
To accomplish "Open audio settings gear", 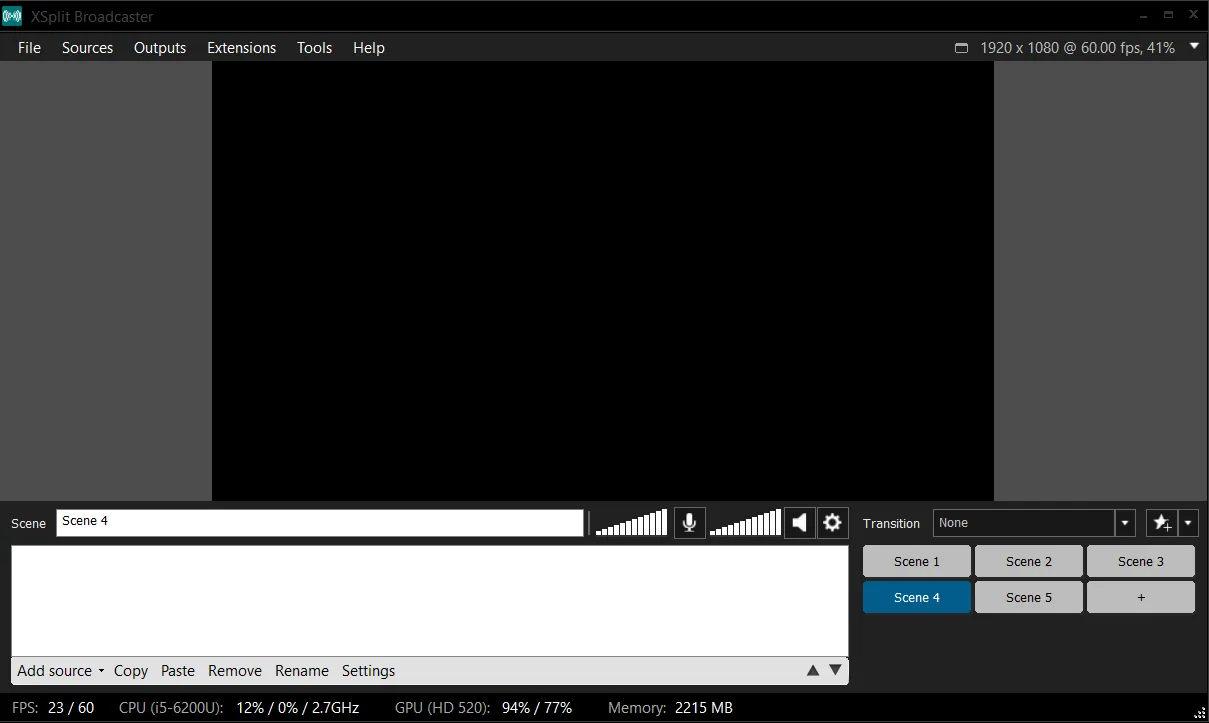I will [x=832, y=522].
